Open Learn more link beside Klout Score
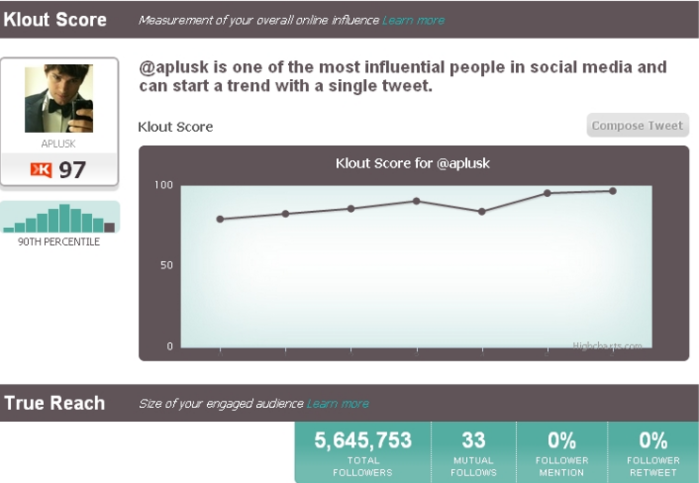 413,21
